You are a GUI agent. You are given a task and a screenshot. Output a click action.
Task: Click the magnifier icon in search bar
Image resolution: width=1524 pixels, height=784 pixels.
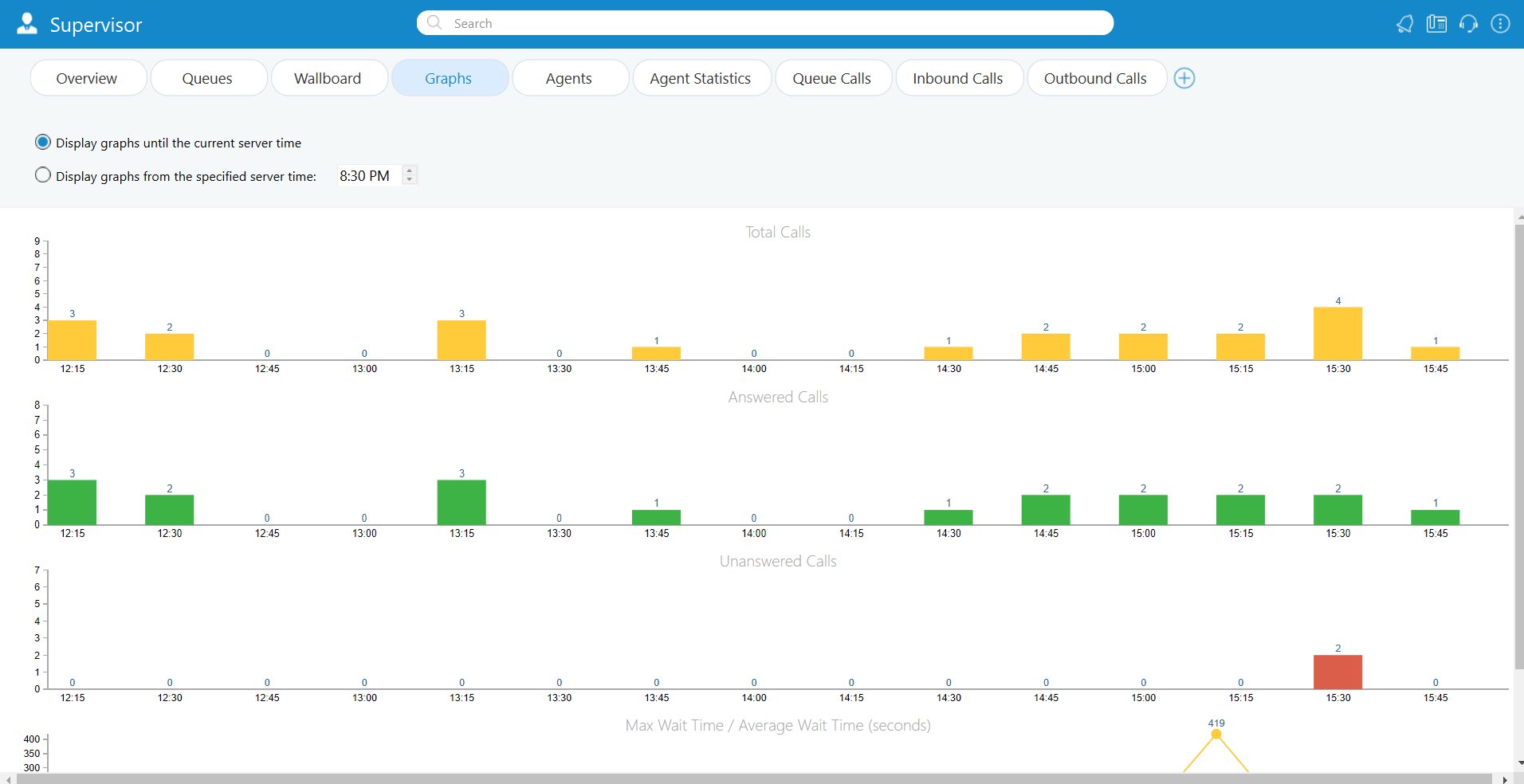coord(434,22)
